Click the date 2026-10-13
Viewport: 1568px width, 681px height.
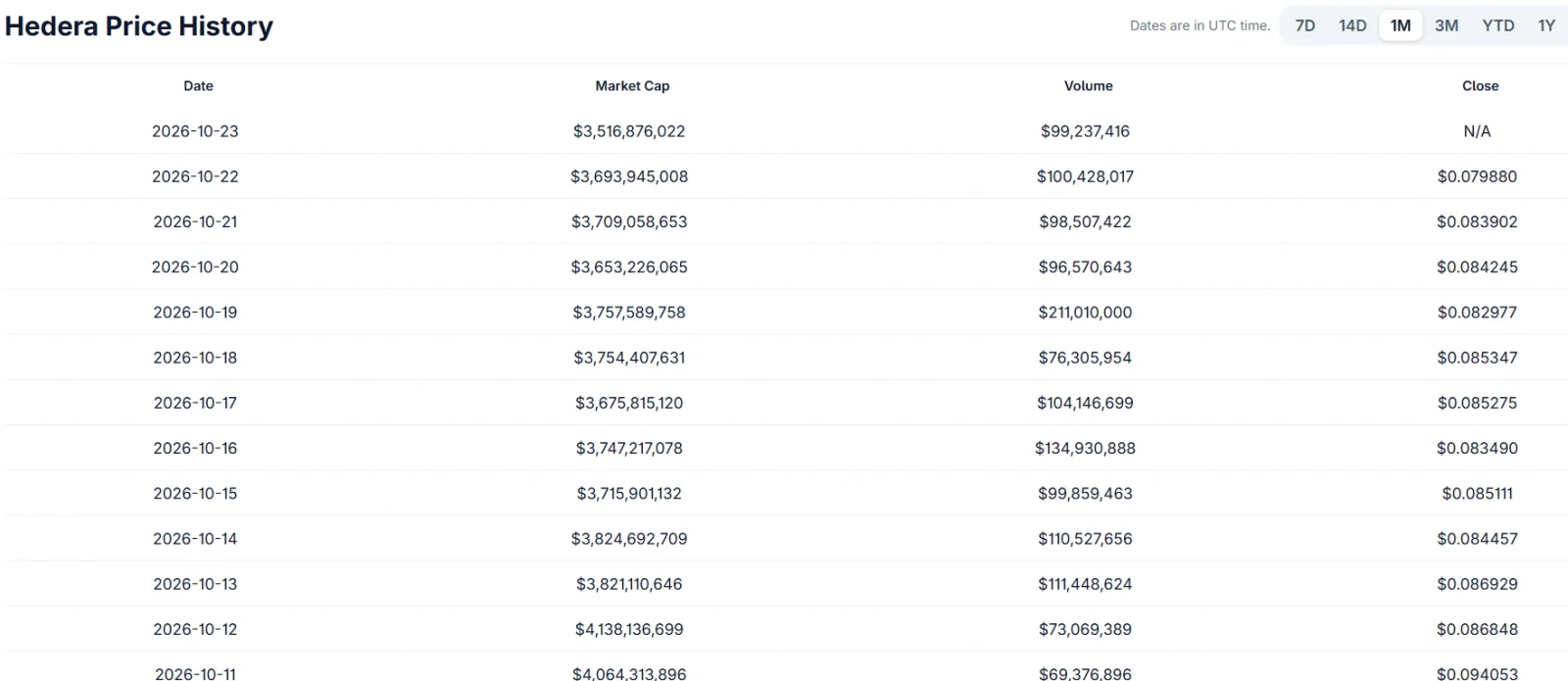coord(195,584)
